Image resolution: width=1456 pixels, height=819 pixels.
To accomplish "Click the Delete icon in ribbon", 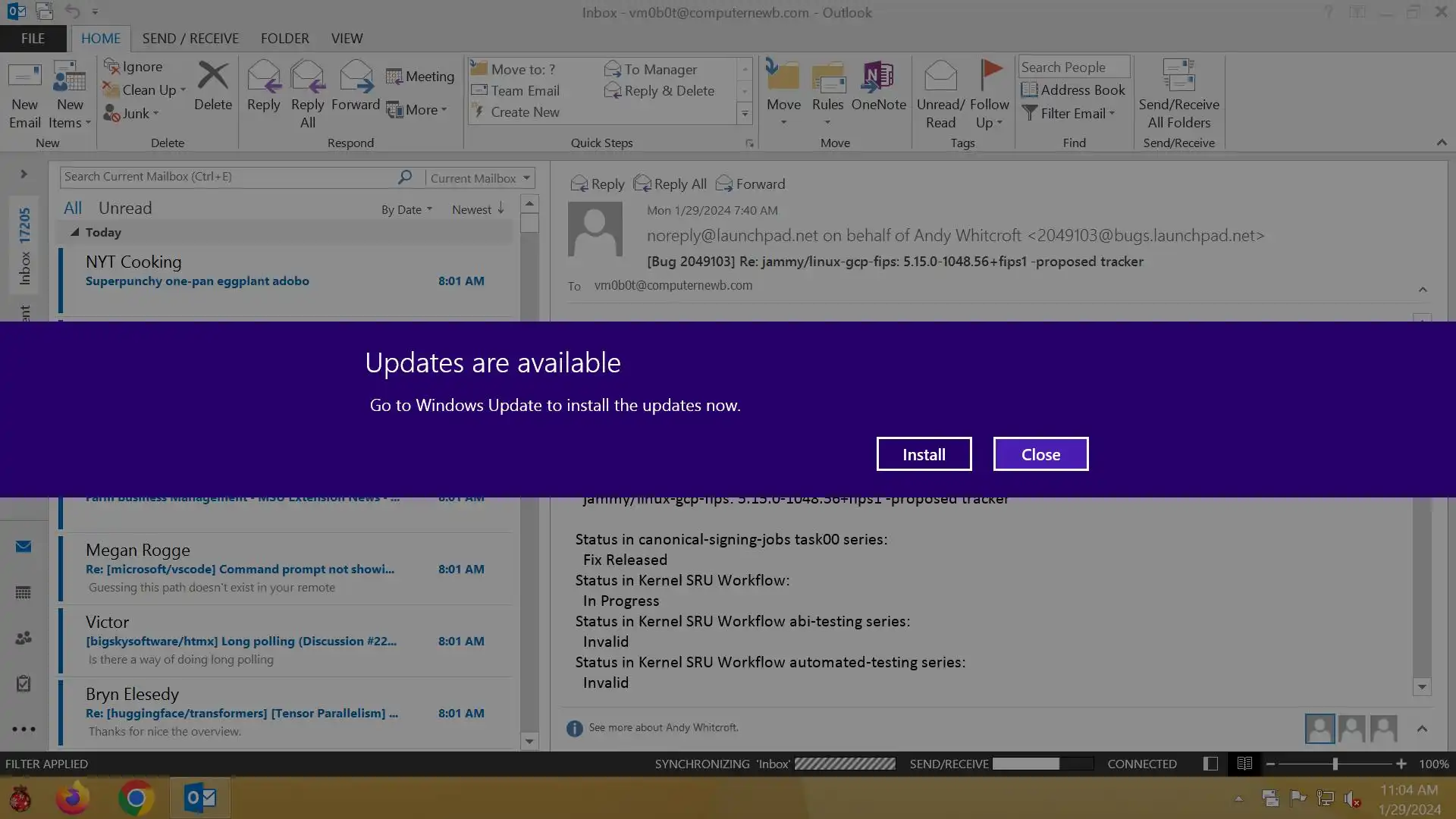I will click(212, 77).
